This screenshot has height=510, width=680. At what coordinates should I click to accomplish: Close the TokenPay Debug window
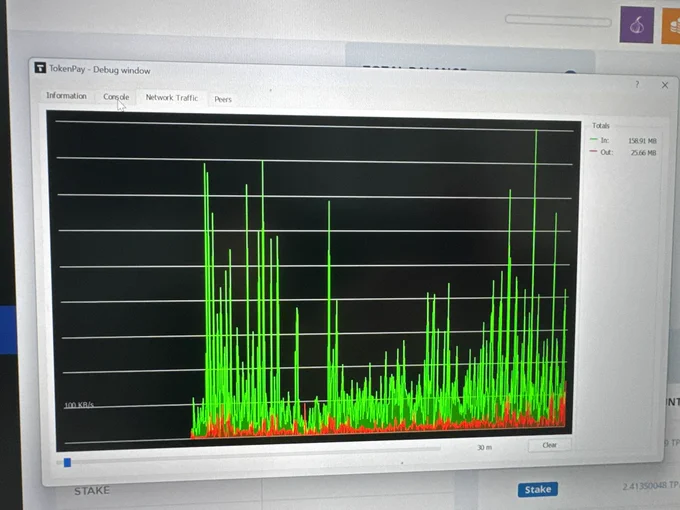[x=665, y=85]
